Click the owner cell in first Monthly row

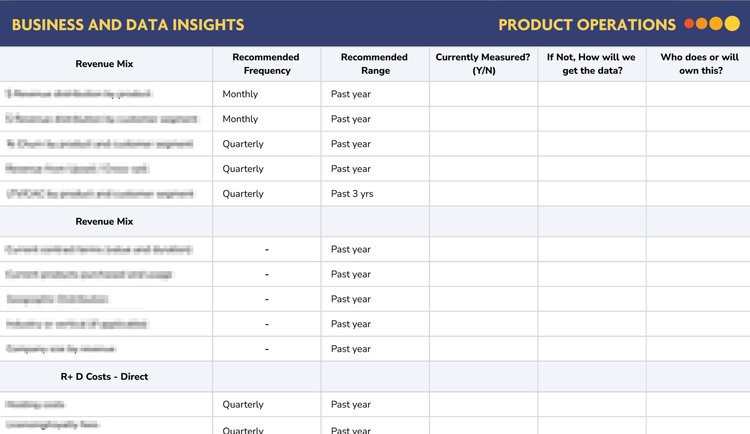click(698, 94)
